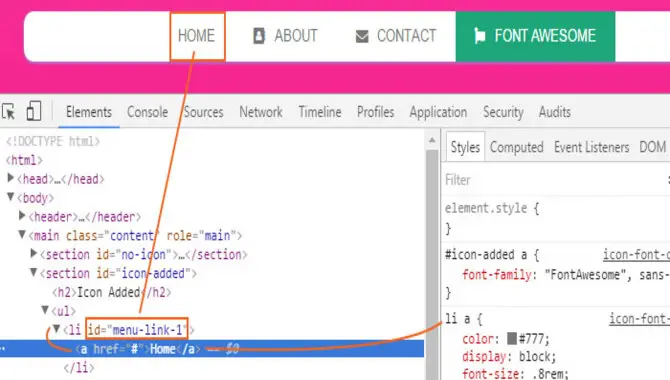Click the HOME navigation link
Viewport: 670px width, 380px height.
coord(197,36)
